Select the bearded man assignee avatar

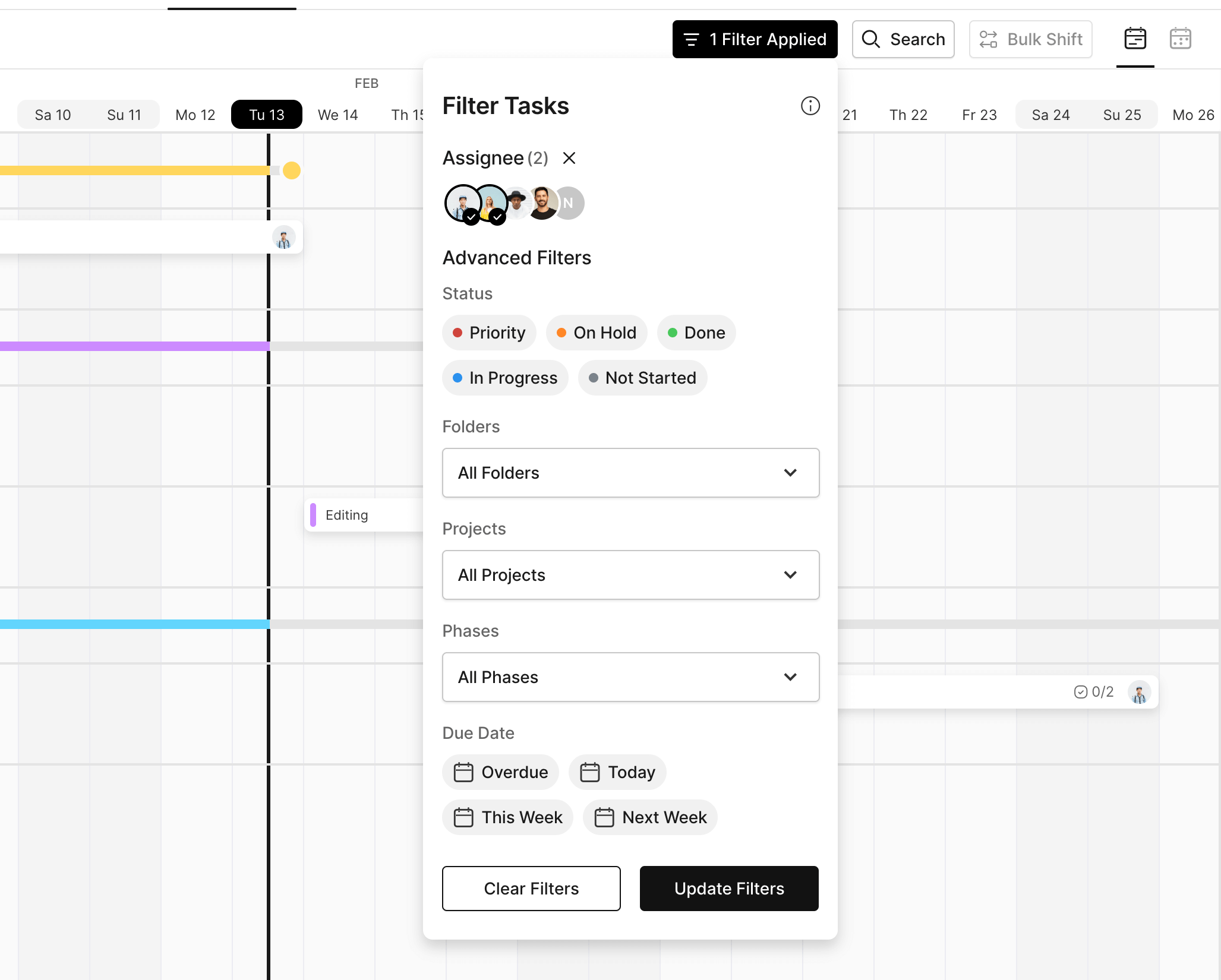(544, 203)
